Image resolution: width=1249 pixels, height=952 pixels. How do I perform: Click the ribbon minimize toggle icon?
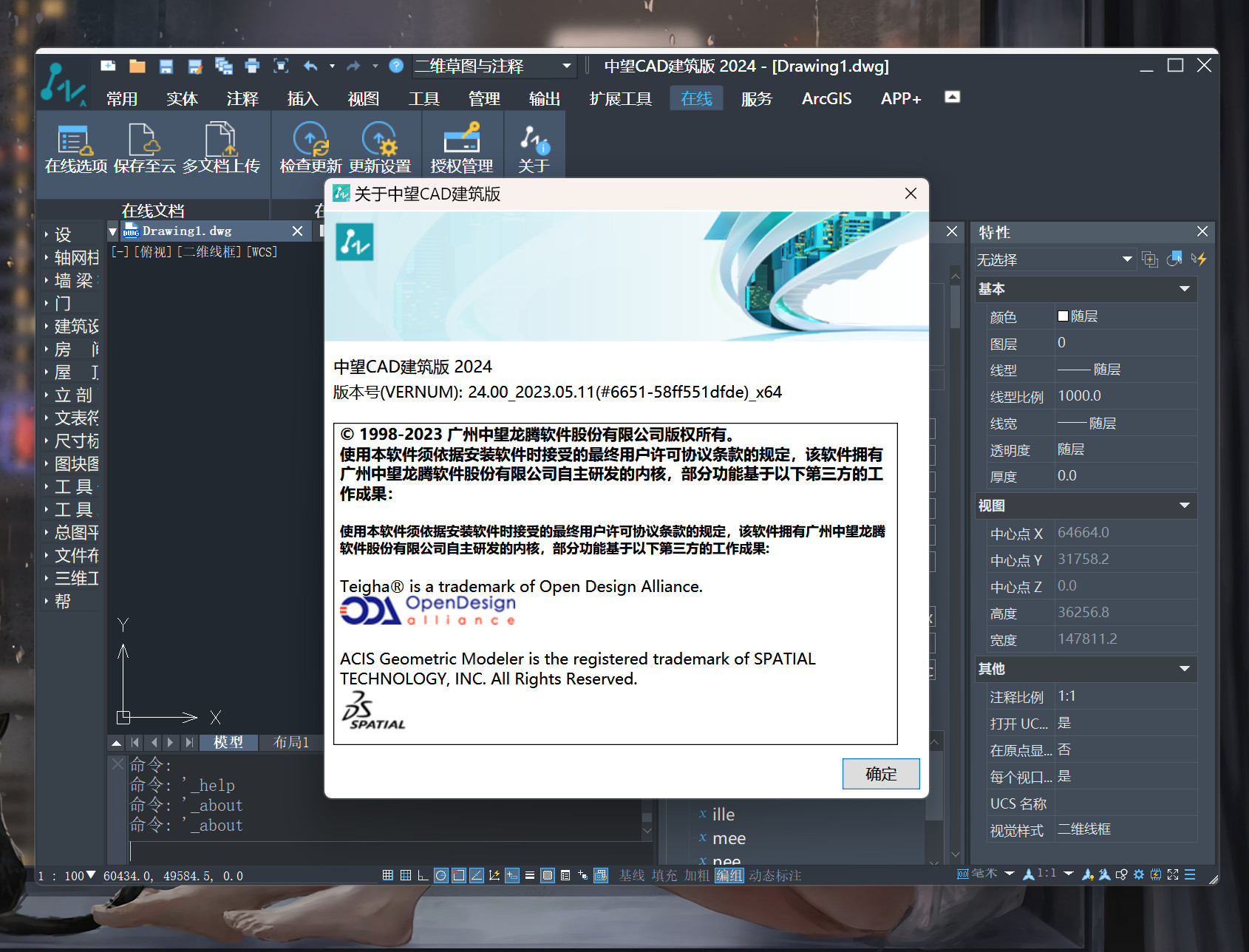pos(953,97)
